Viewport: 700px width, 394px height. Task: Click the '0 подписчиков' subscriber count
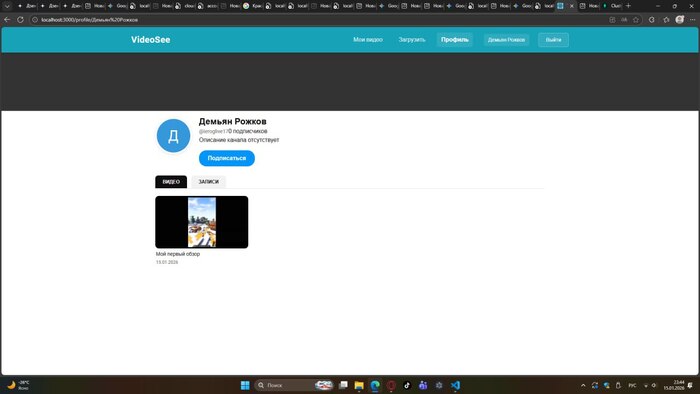tap(248, 131)
